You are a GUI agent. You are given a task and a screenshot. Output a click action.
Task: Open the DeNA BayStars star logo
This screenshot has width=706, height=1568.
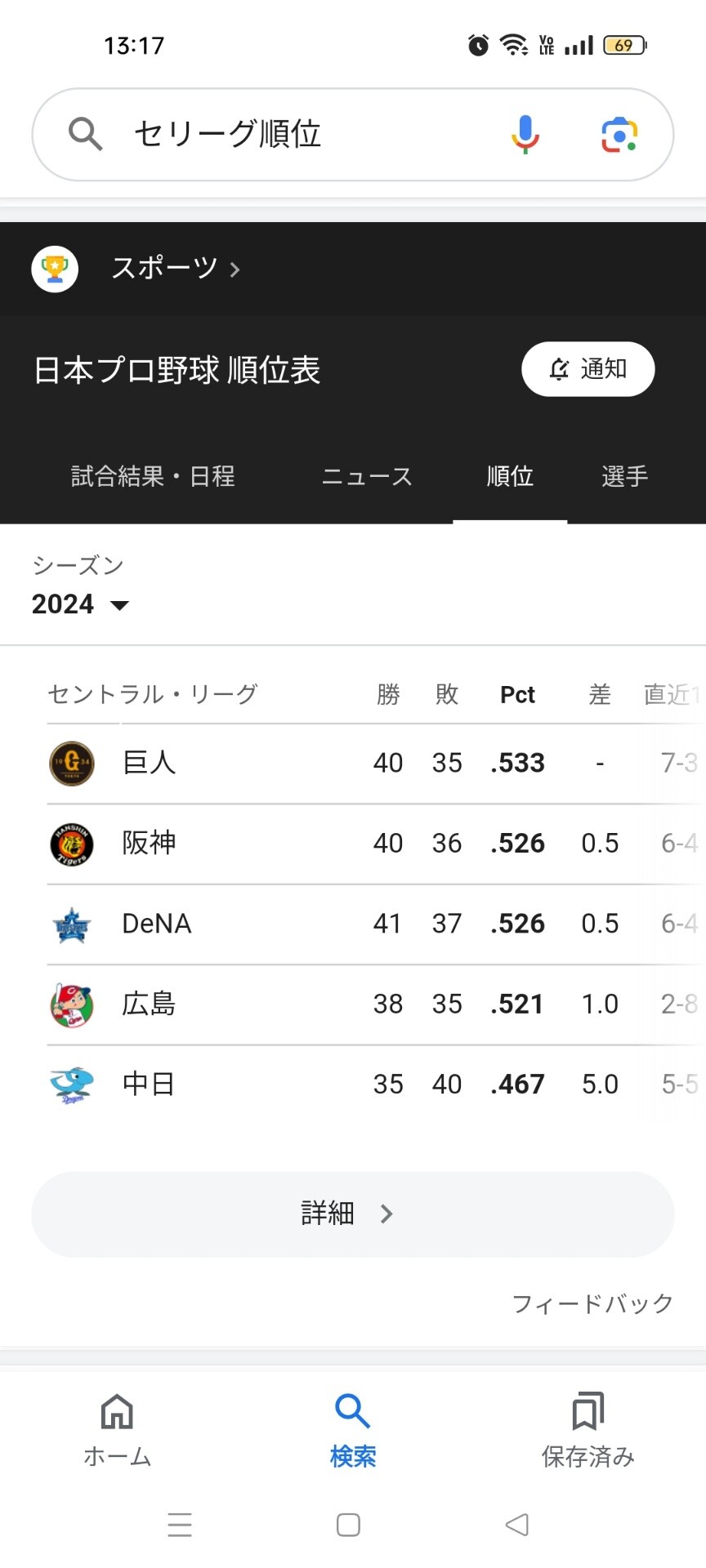click(72, 924)
